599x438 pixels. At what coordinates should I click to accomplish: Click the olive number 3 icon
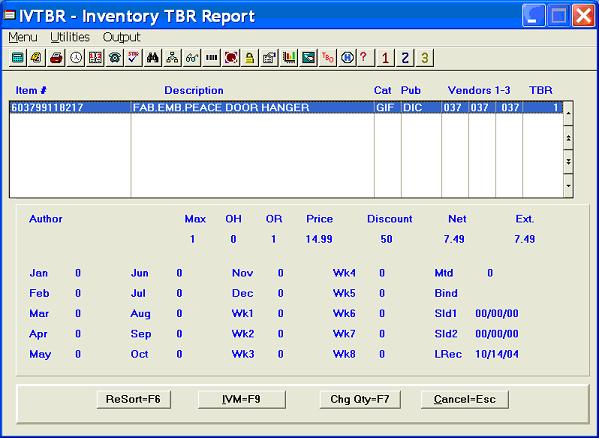point(424,58)
